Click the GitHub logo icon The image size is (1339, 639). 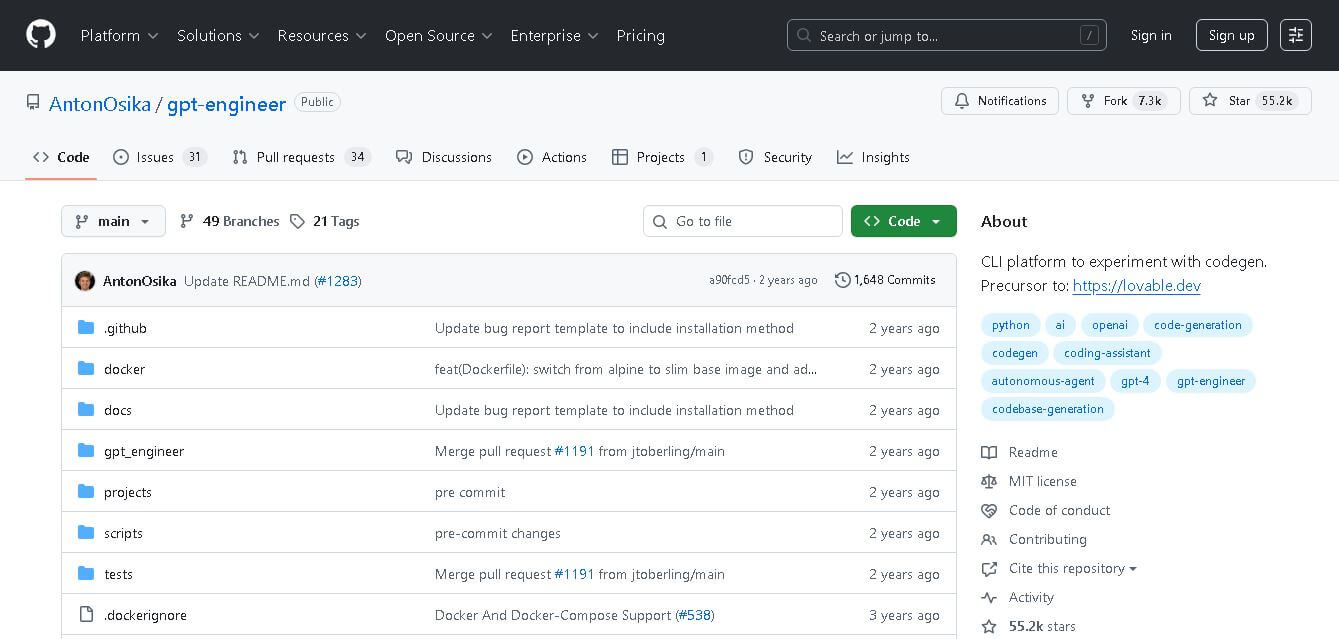[41, 35]
